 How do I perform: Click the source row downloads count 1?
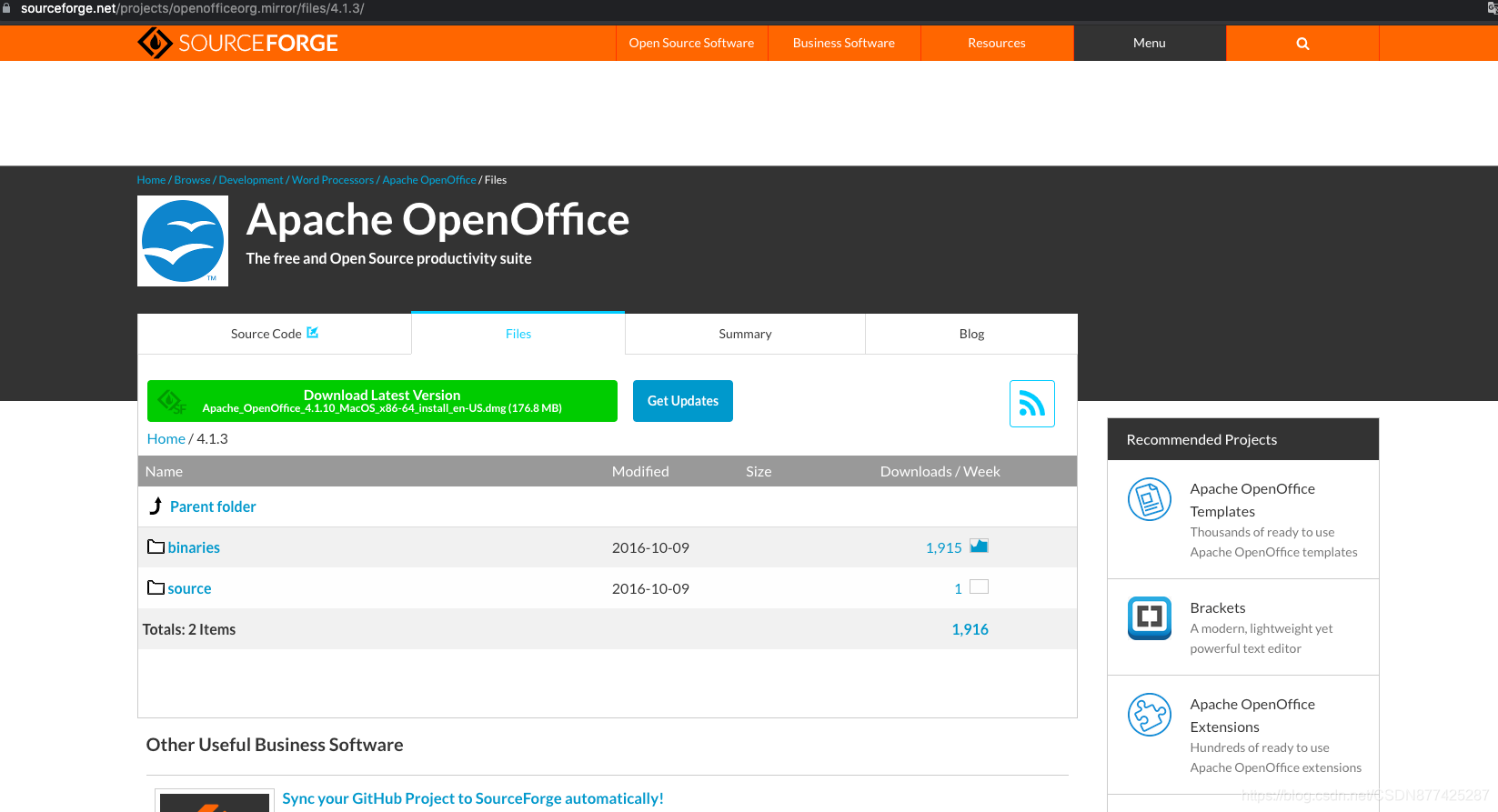[958, 588]
